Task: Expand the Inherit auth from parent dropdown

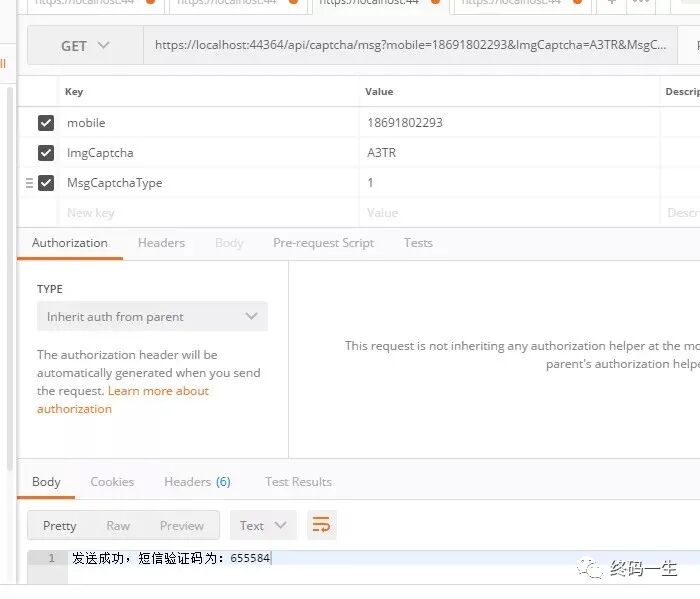Action: tap(152, 316)
